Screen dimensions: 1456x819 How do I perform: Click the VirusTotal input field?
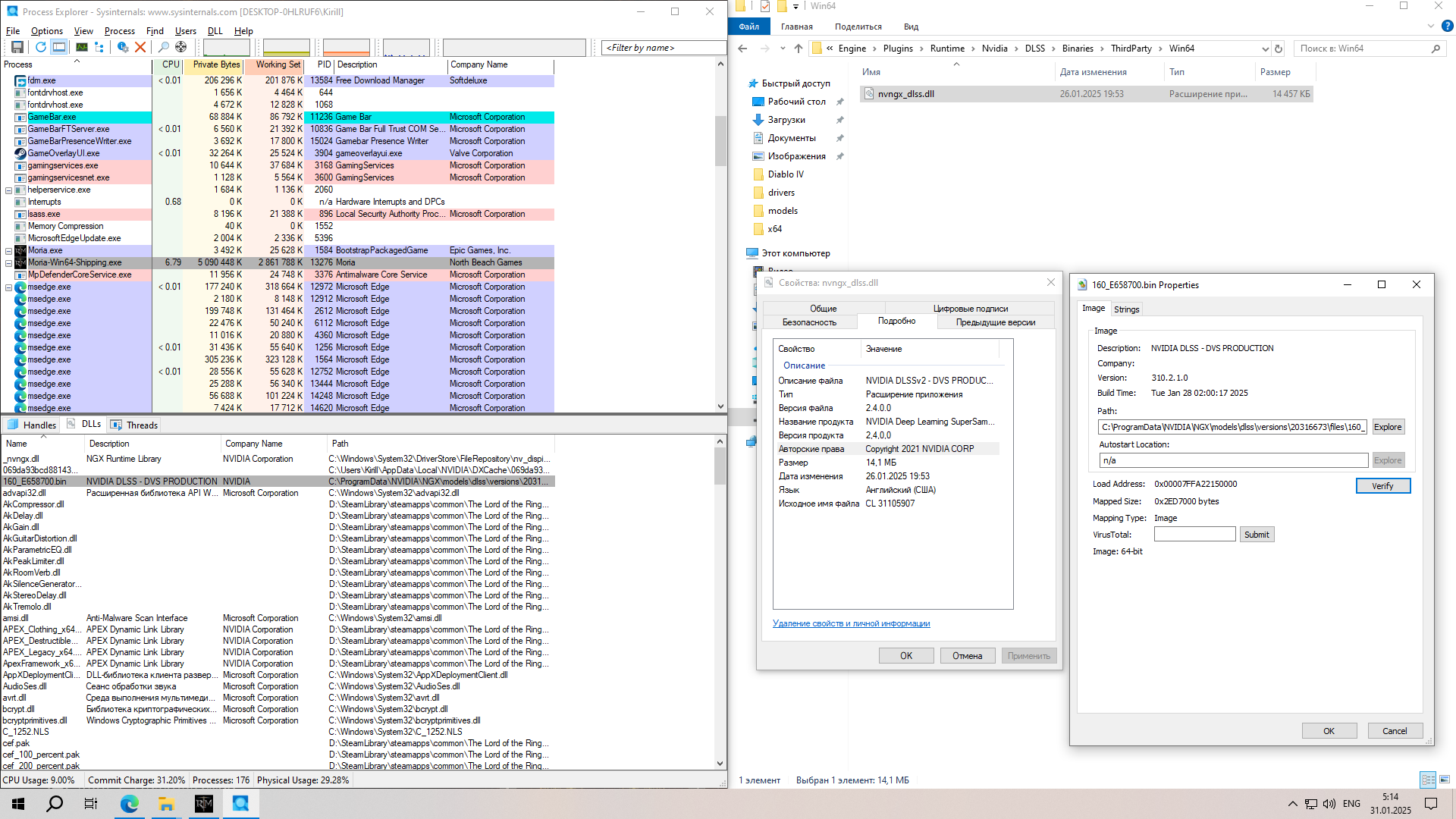tap(1194, 535)
